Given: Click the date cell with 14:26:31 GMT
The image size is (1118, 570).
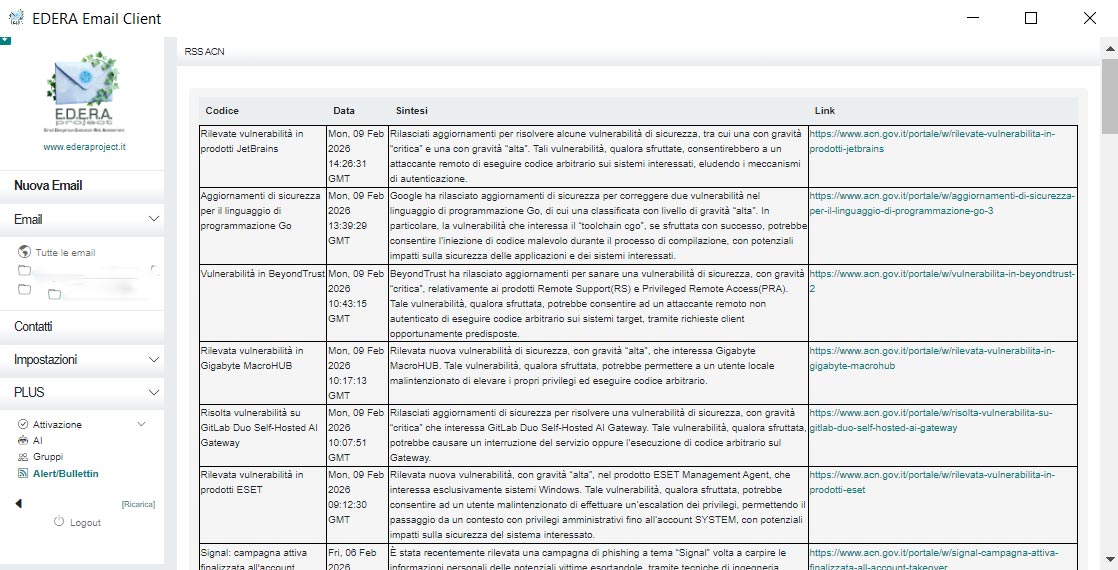Looking at the screenshot, I should pyautogui.click(x=357, y=156).
